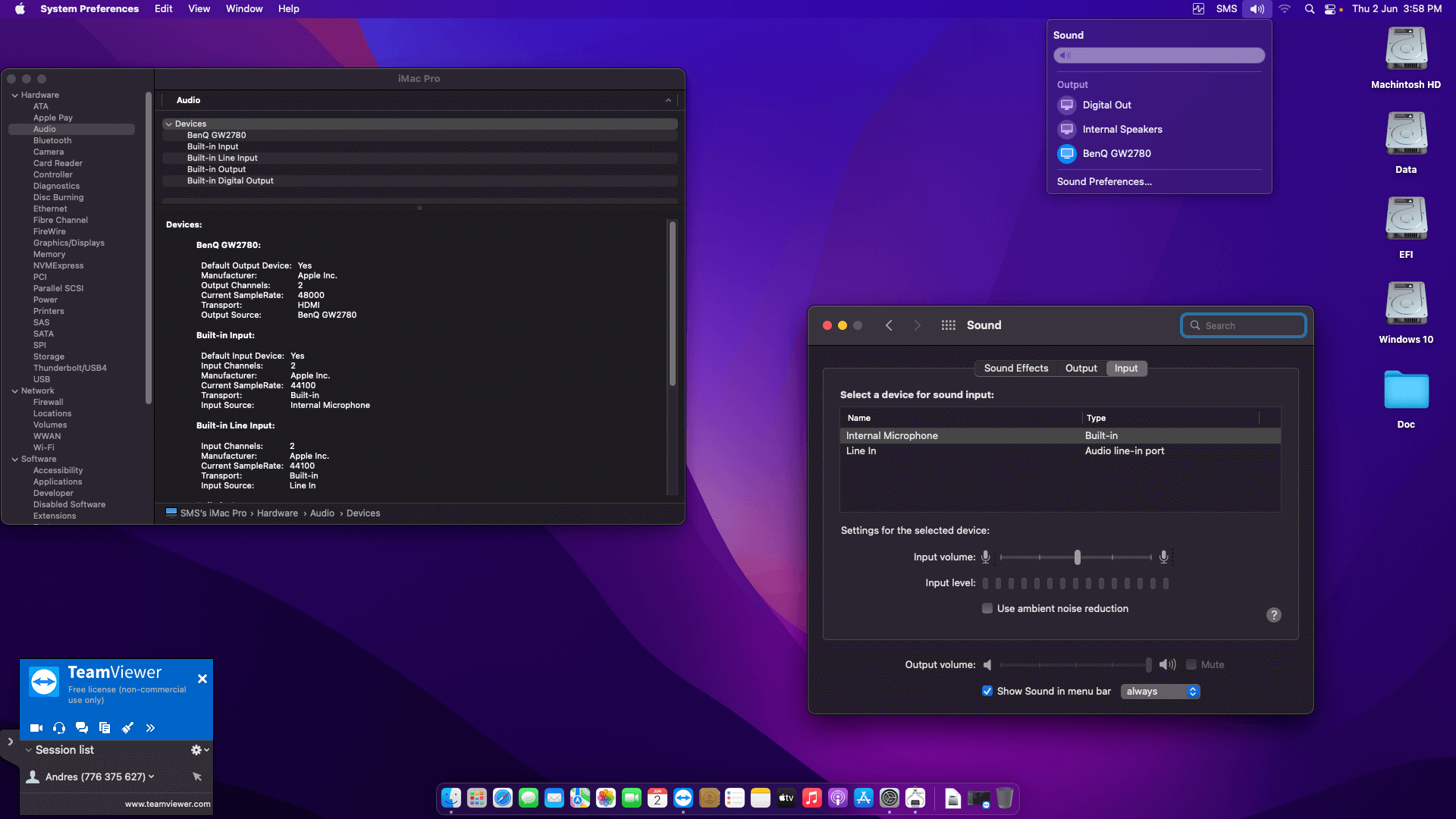Click the Wi-Fi icon in the menu bar
The width and height of the screenshot is (1456, 819).
1285,9
